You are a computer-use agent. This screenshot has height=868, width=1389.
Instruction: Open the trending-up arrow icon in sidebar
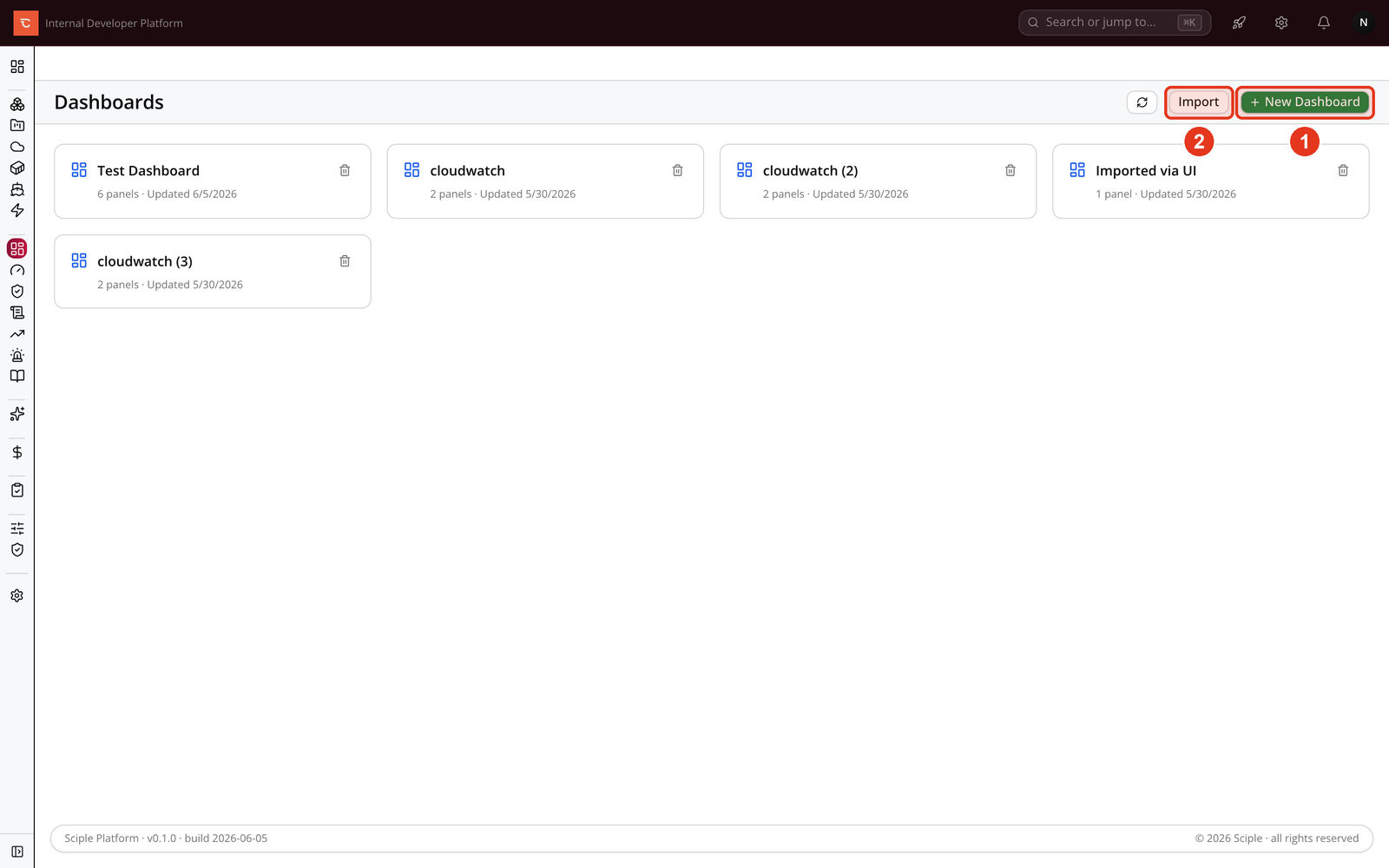[17, 334]
